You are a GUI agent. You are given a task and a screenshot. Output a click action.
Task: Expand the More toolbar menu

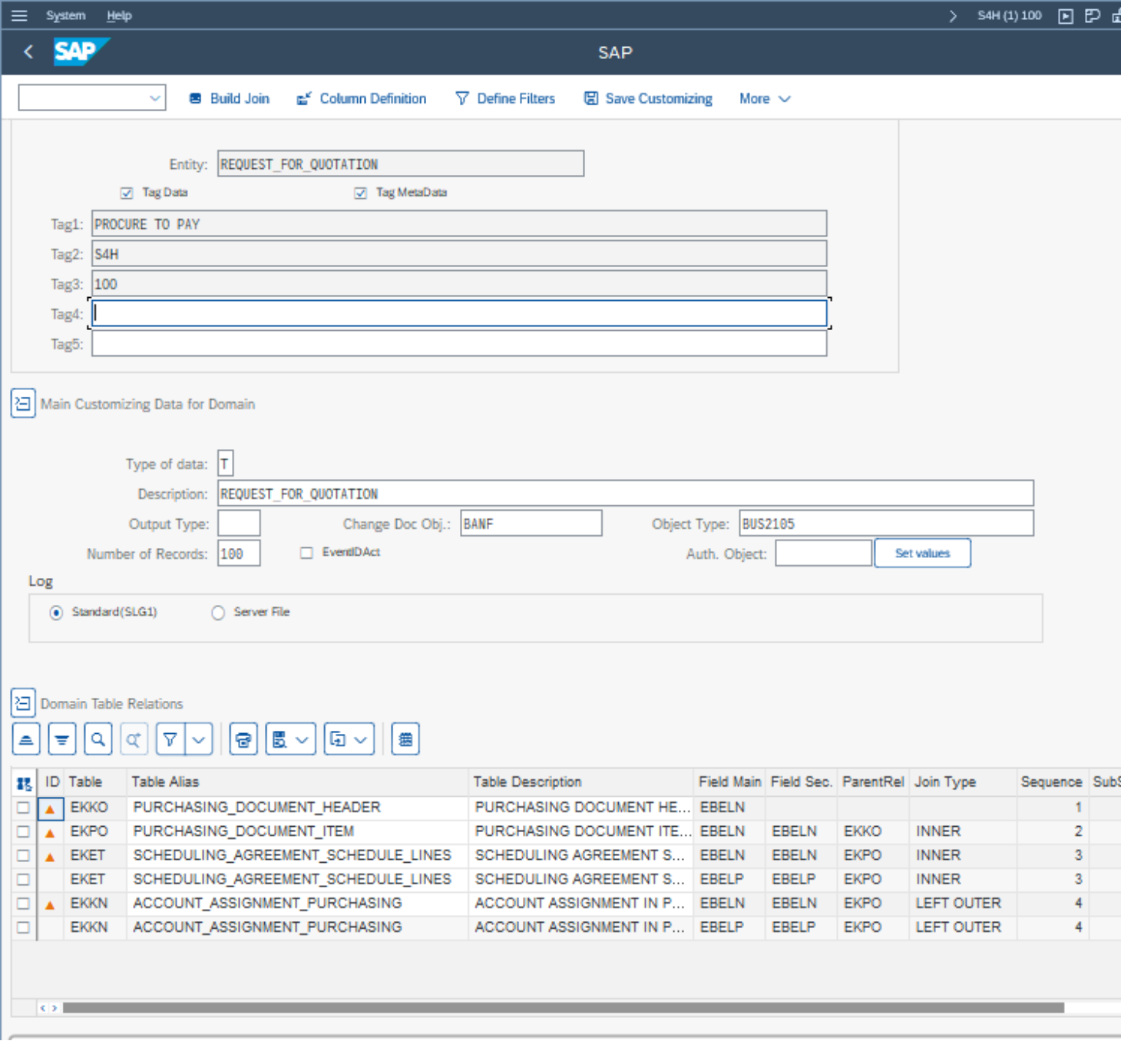pos(764,99)
